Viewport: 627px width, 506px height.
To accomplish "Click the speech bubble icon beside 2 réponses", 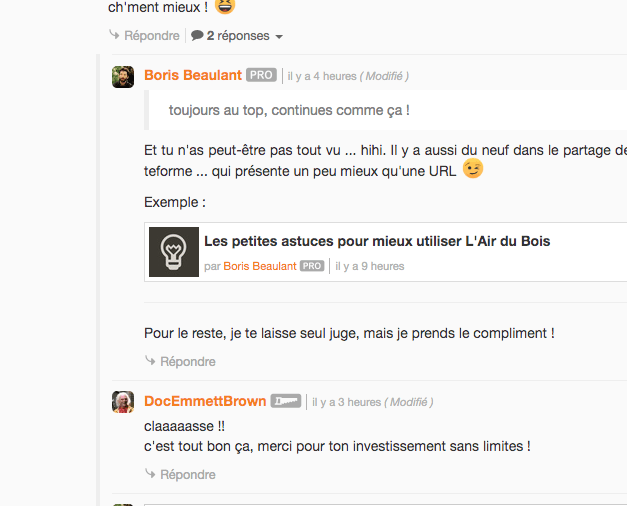I will 197,36.
